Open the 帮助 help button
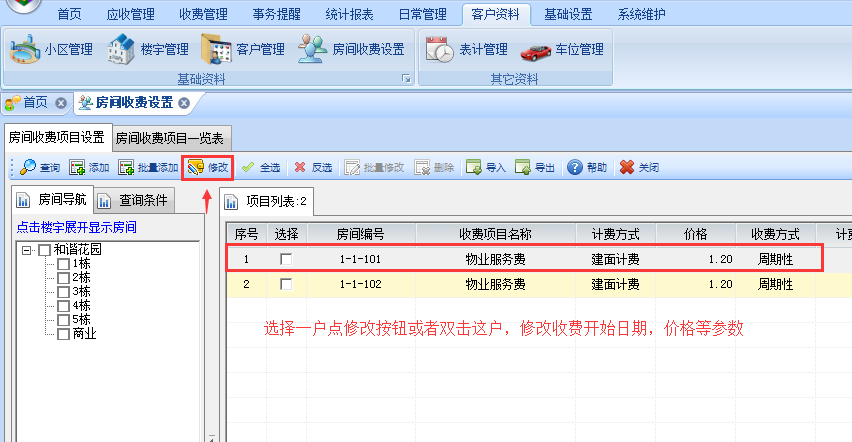The image size is (852, 442). point(587,167)
